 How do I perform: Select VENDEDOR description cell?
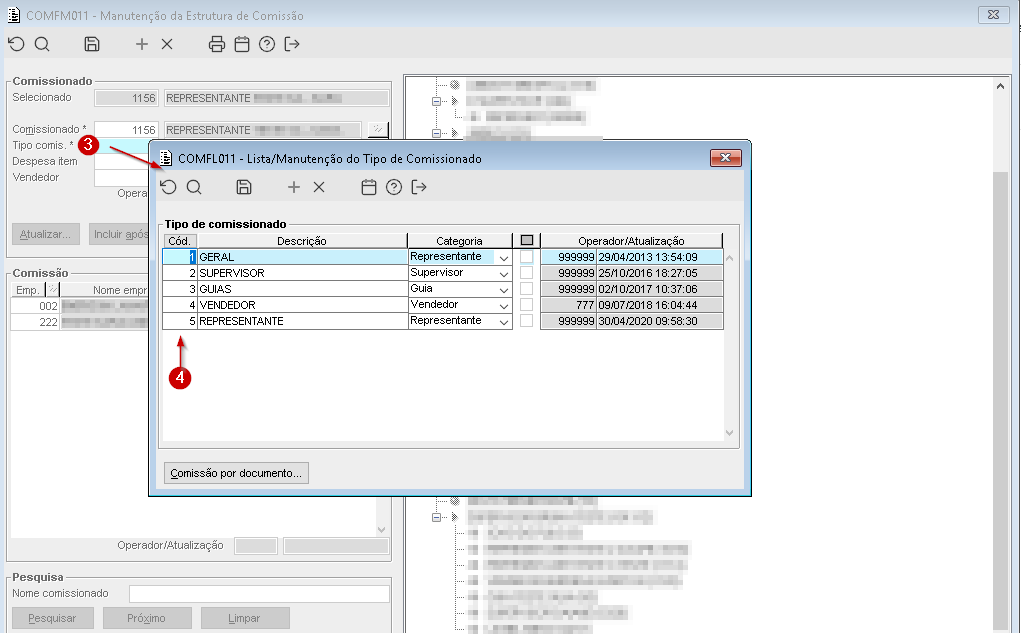pyautogui.click(x=302, y=305)
